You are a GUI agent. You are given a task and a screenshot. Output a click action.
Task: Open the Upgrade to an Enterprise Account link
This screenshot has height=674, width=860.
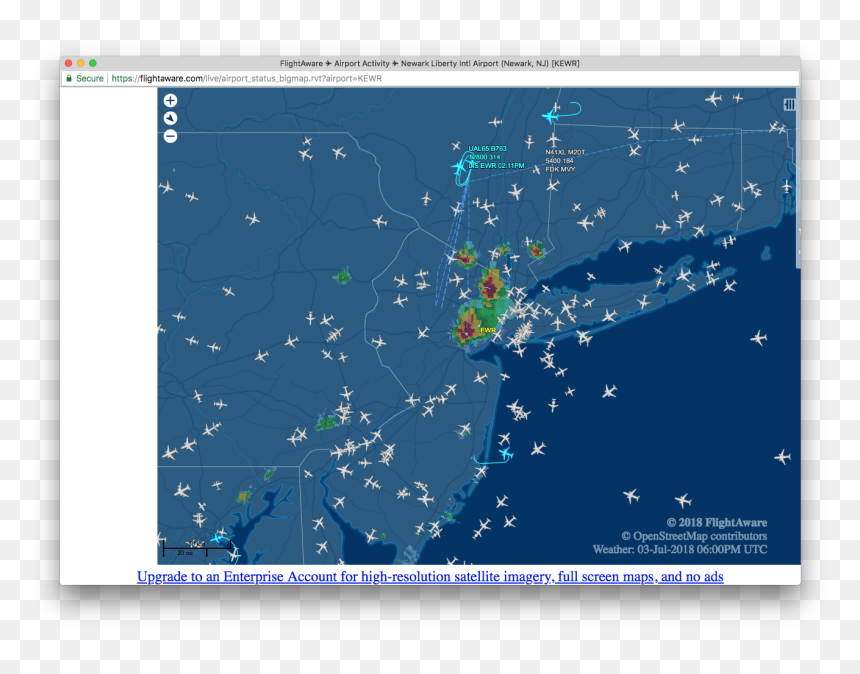(430, 576)
